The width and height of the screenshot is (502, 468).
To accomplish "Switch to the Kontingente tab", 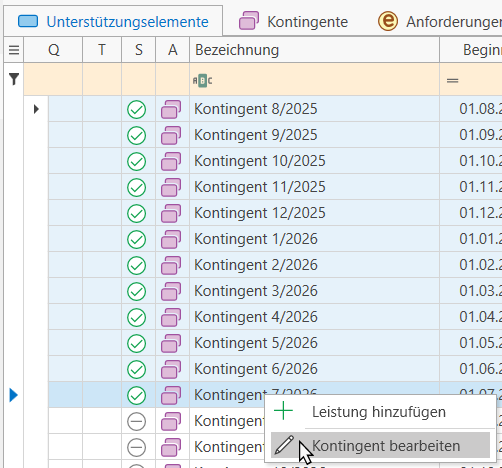I will coord(293,22).
